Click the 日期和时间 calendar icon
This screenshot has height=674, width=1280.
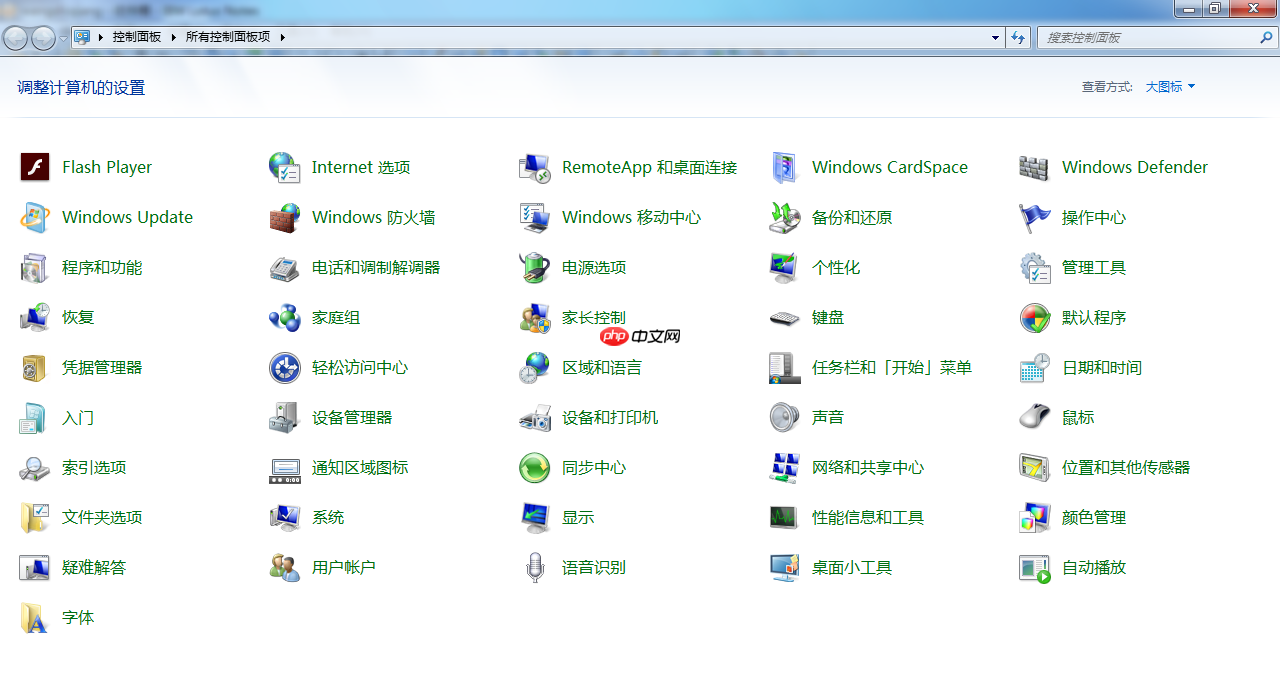click(x=1035, y=367)
